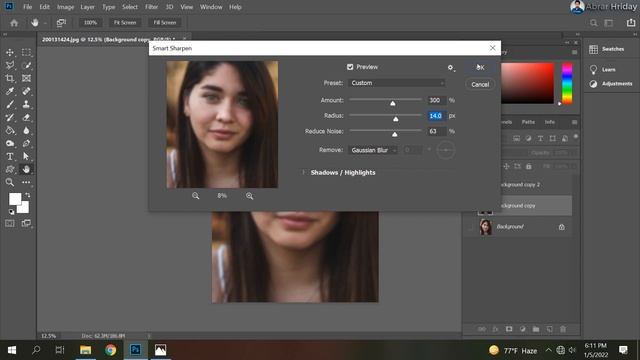Toggle Scroll All Windows checkbox in options bar
The width and height of the screenshot is (640, 360).
[x=61, y=23]
